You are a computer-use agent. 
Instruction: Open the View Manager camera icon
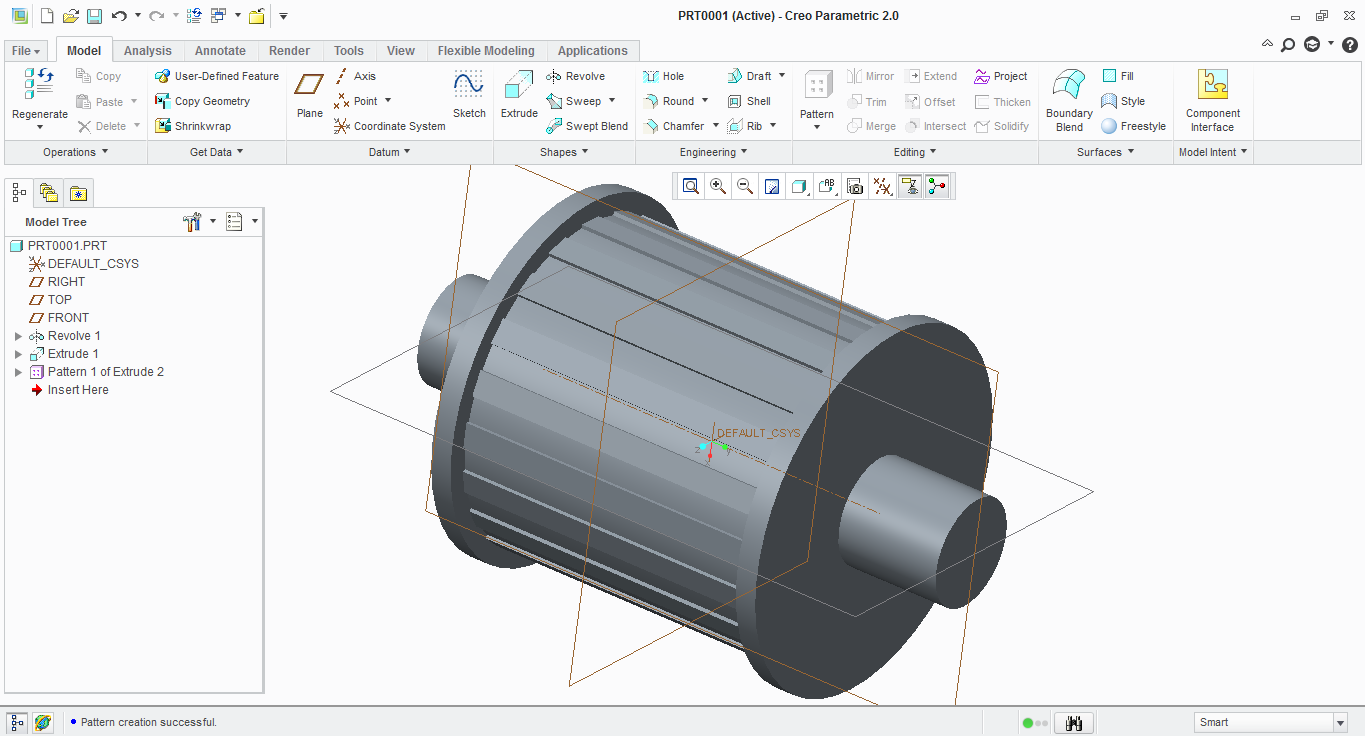(x=854, y=186)
